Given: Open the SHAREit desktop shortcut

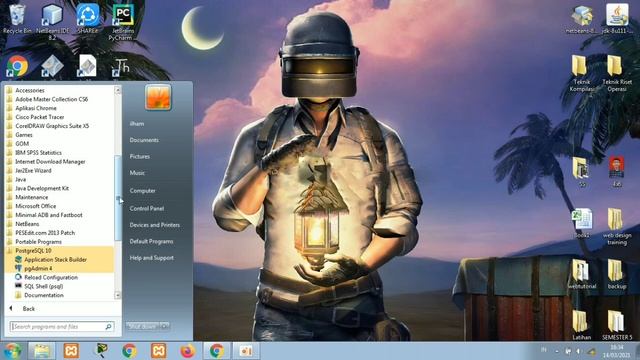Looking at the screenshot, I should 88,19.
